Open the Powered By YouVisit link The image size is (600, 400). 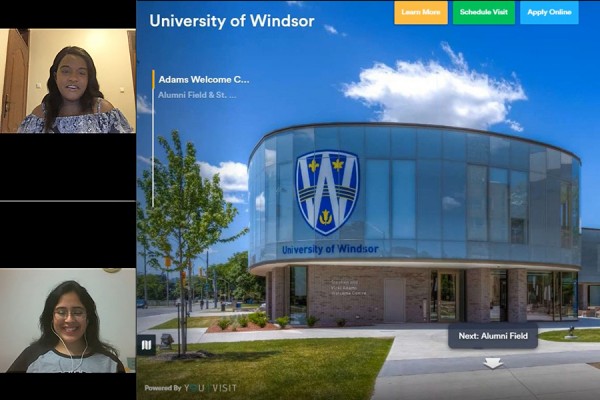point(191,388)
